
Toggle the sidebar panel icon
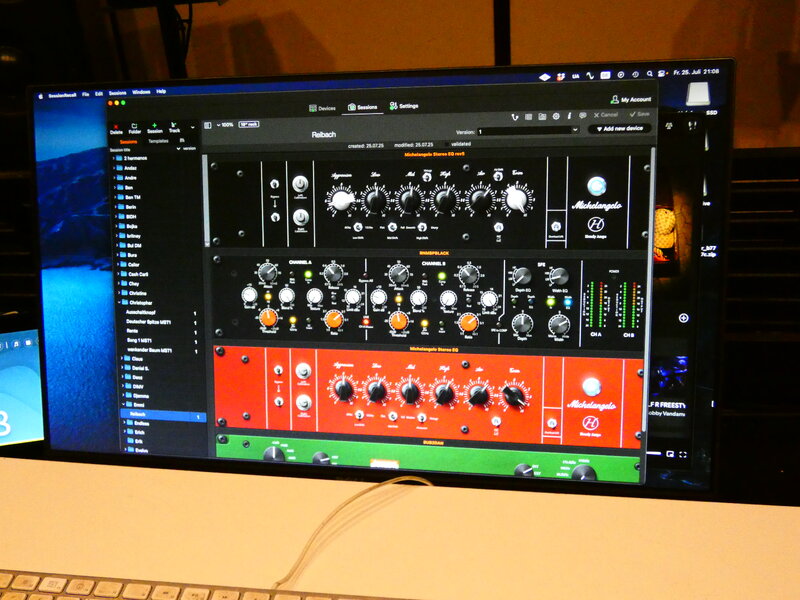208,126
